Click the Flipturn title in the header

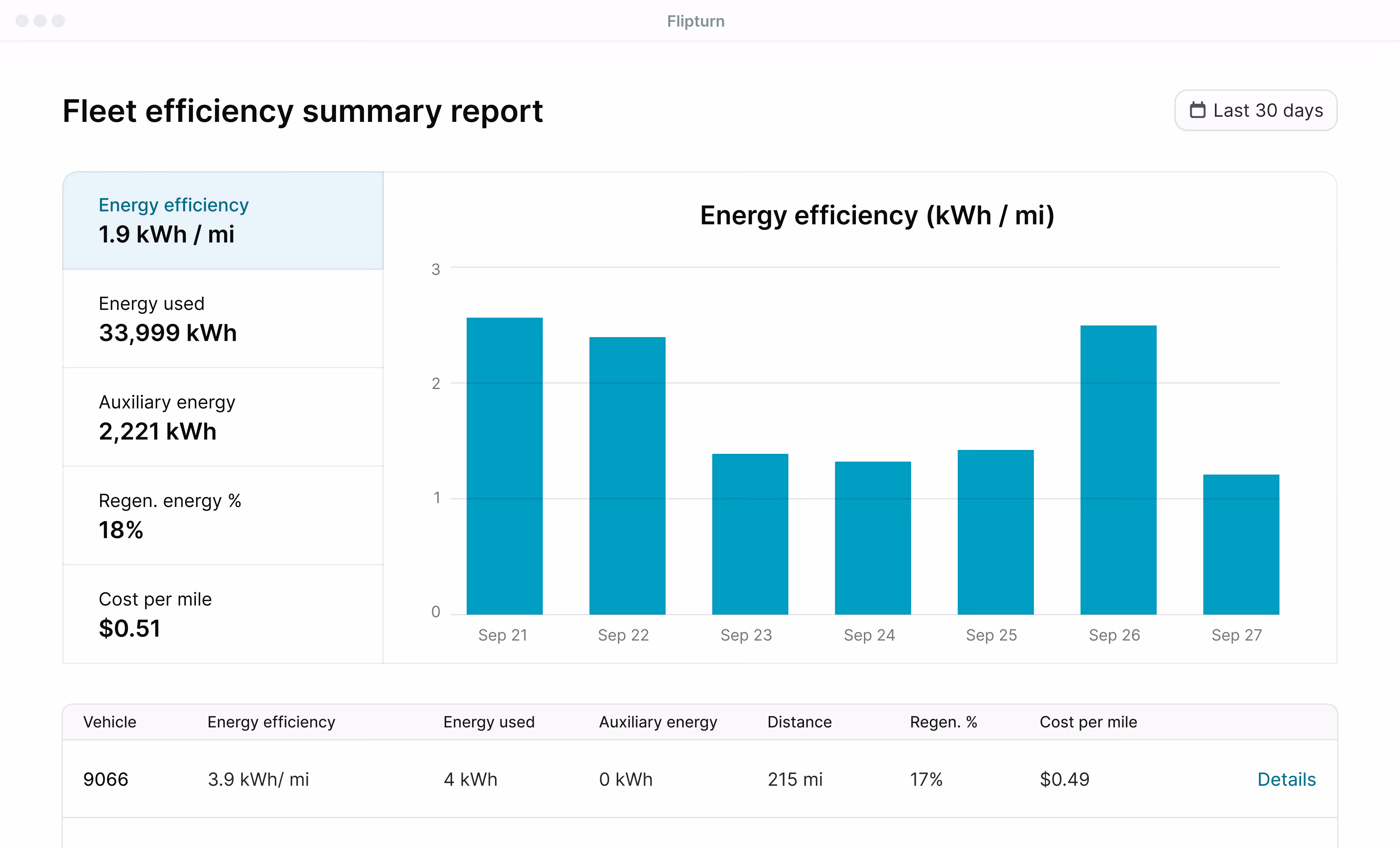coord(695,21)
